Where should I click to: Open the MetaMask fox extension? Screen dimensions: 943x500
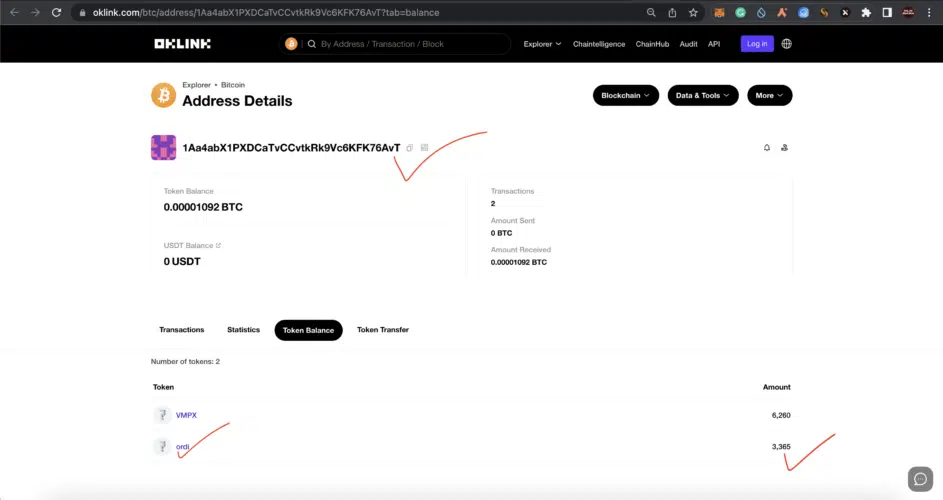[719, 13]
